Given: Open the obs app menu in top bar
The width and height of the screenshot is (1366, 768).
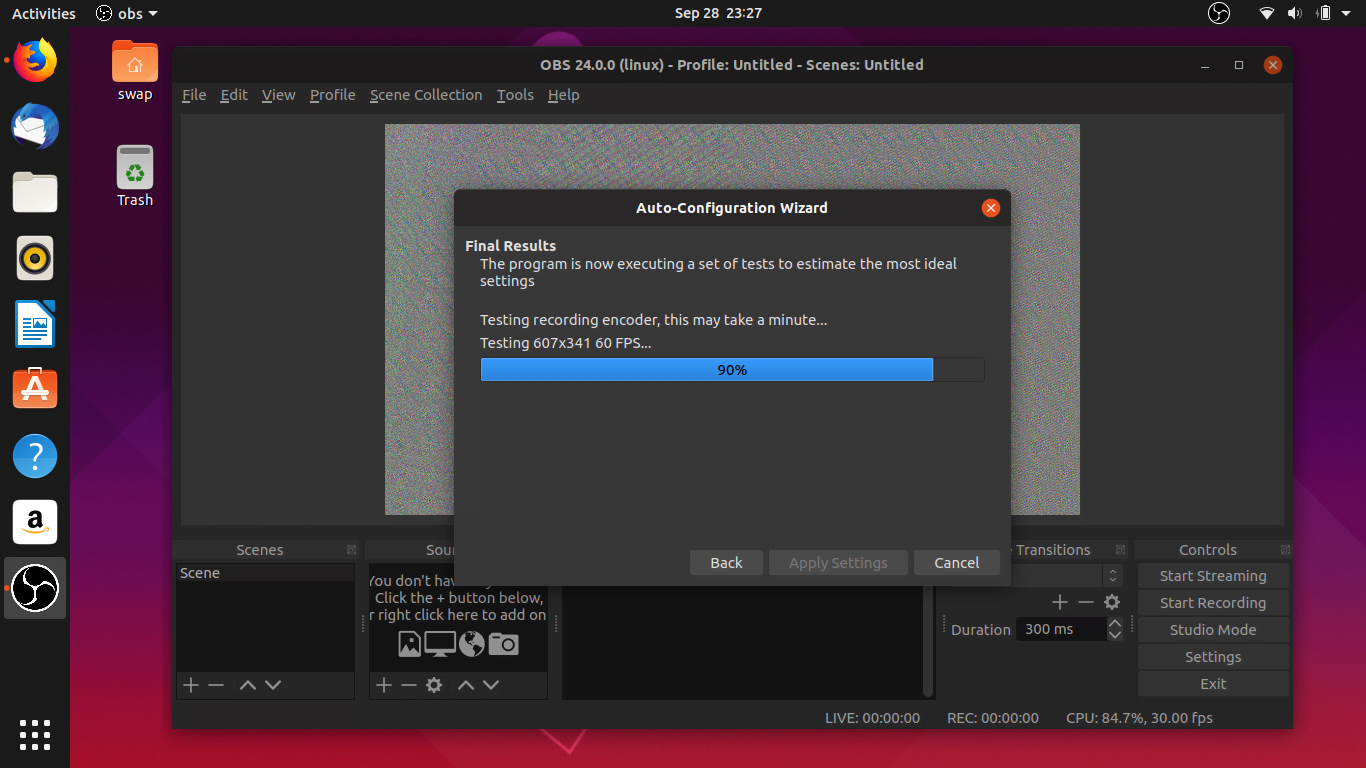Looking at the screenshot, I should point(129,13).
